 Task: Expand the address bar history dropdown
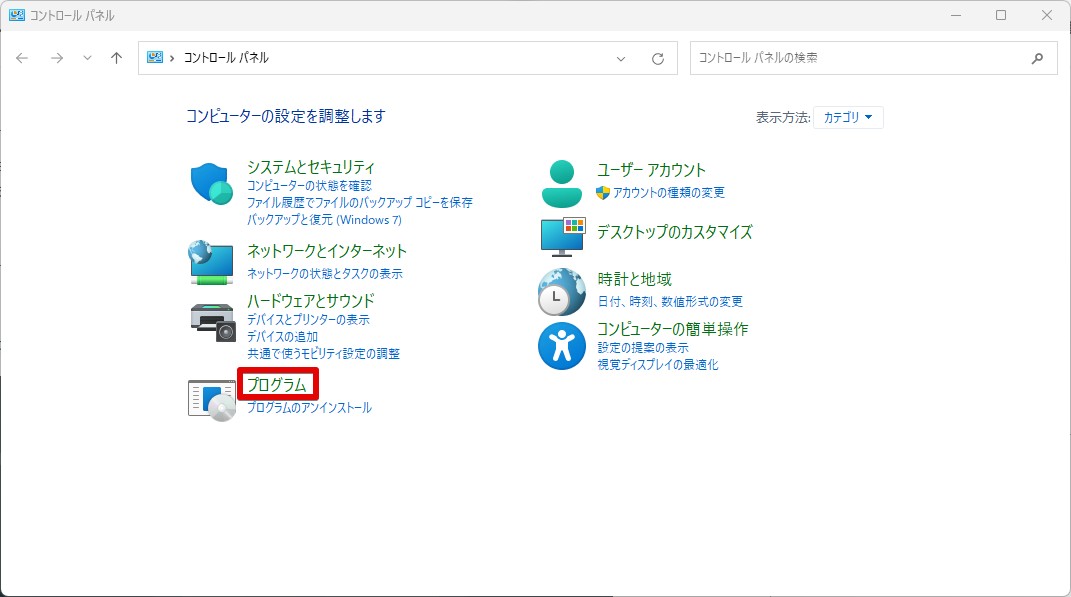[x=621, y=59]
